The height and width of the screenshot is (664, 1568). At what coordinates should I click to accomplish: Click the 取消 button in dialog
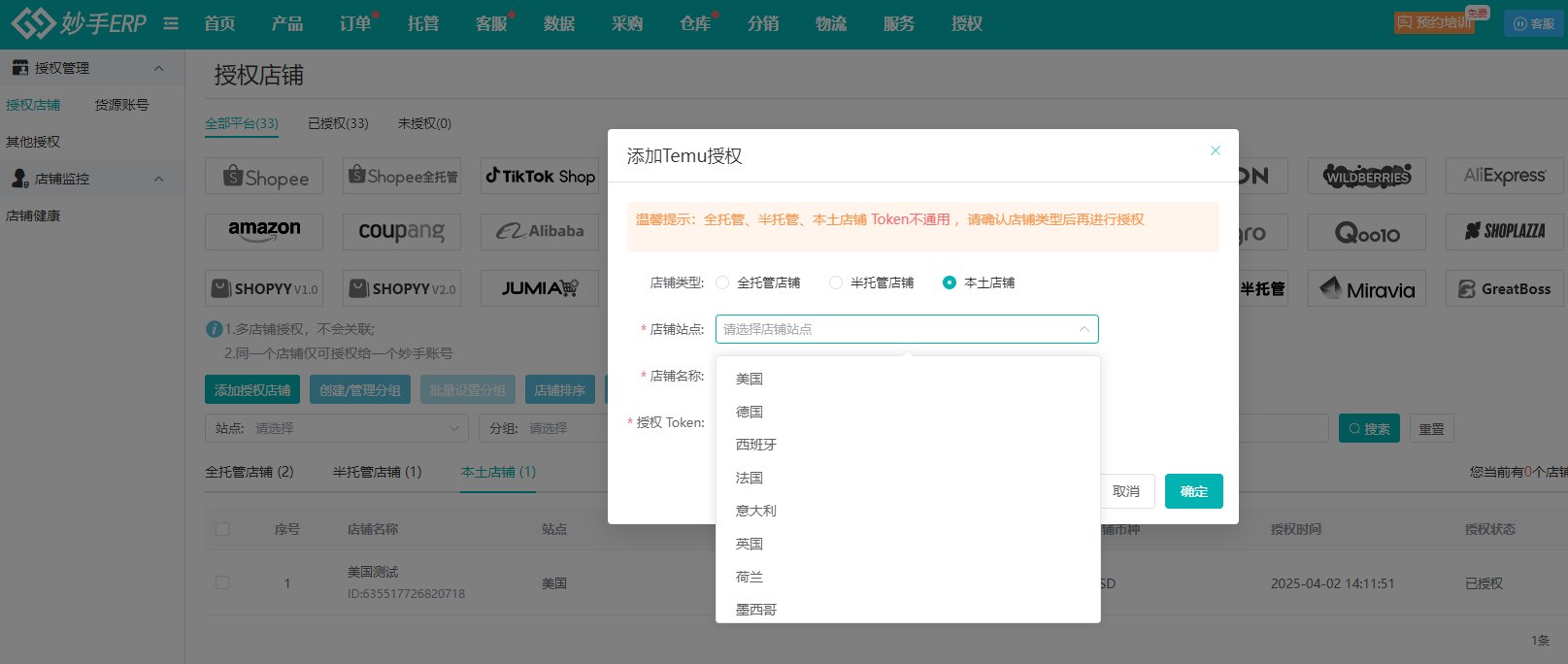[x=1126, y=491]
